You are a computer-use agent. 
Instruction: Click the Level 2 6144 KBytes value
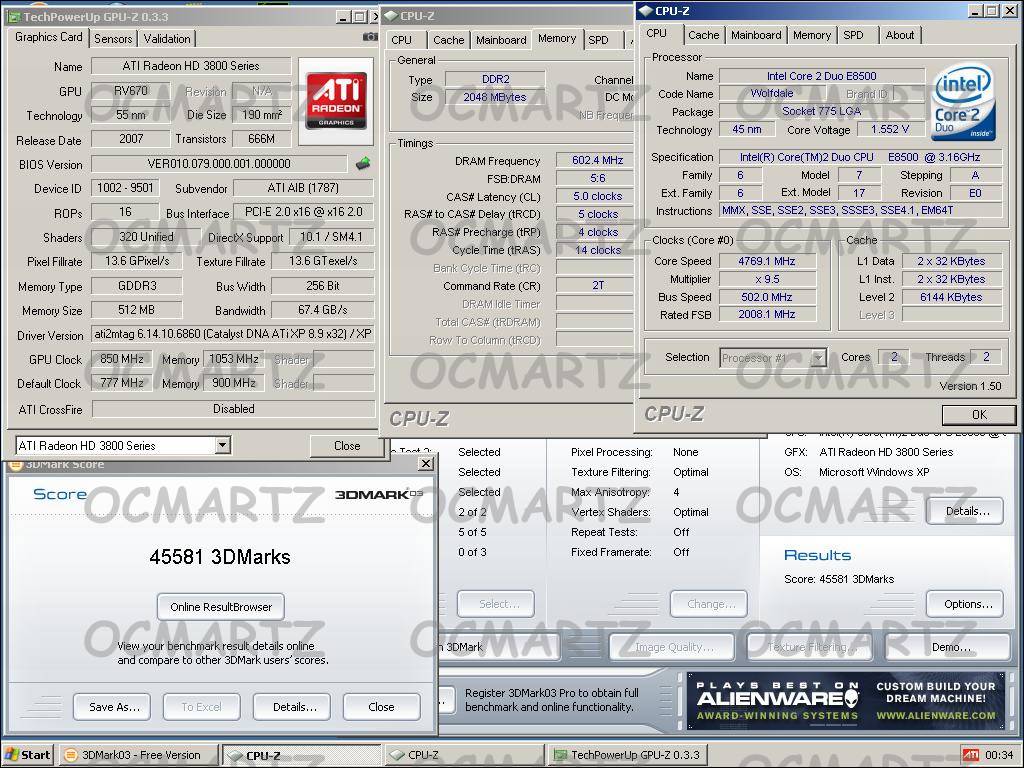coord(951,297)
